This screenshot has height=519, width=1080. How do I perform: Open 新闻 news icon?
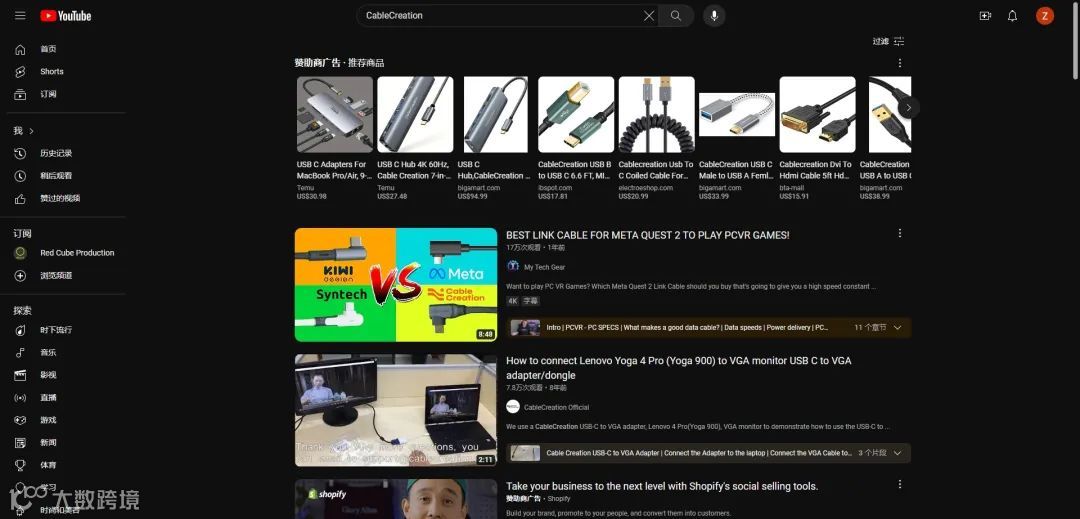20,443
